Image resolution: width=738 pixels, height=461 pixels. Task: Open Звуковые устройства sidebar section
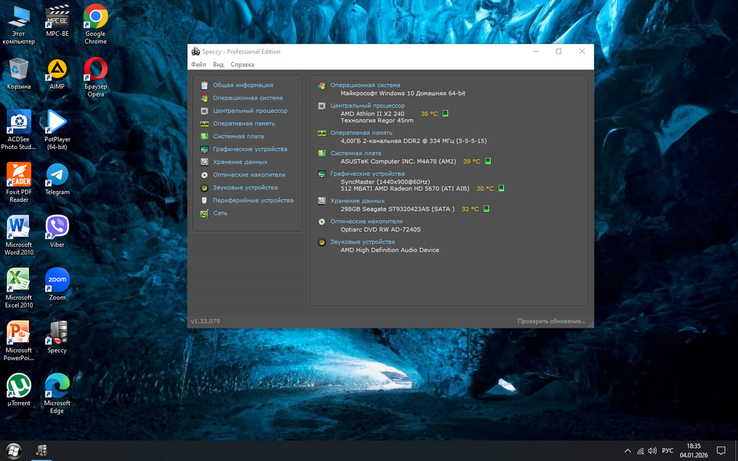point(245,187)
